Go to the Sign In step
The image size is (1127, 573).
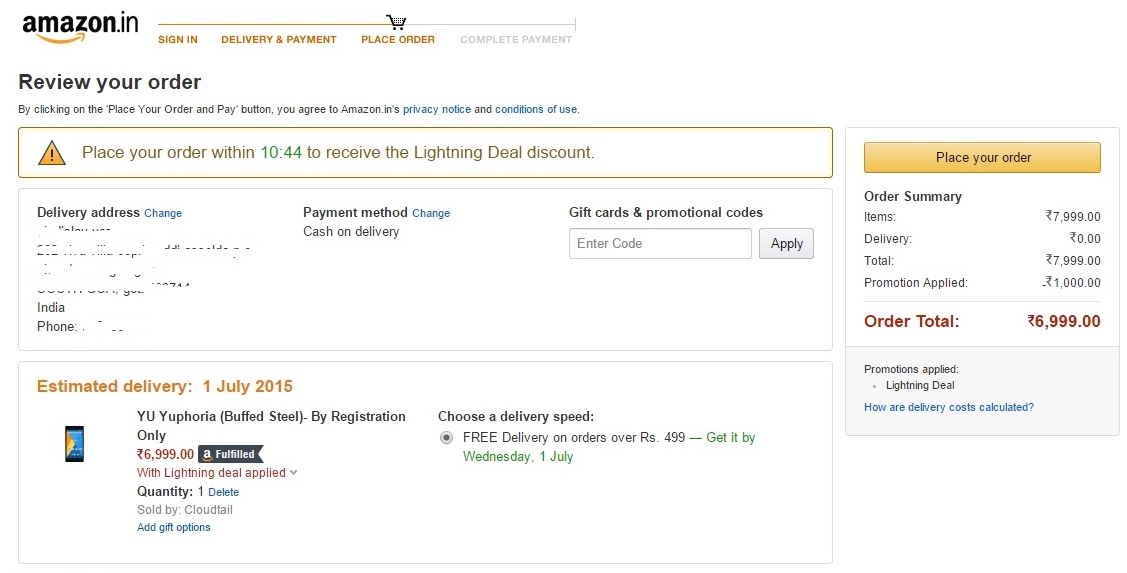pos(178,40)
